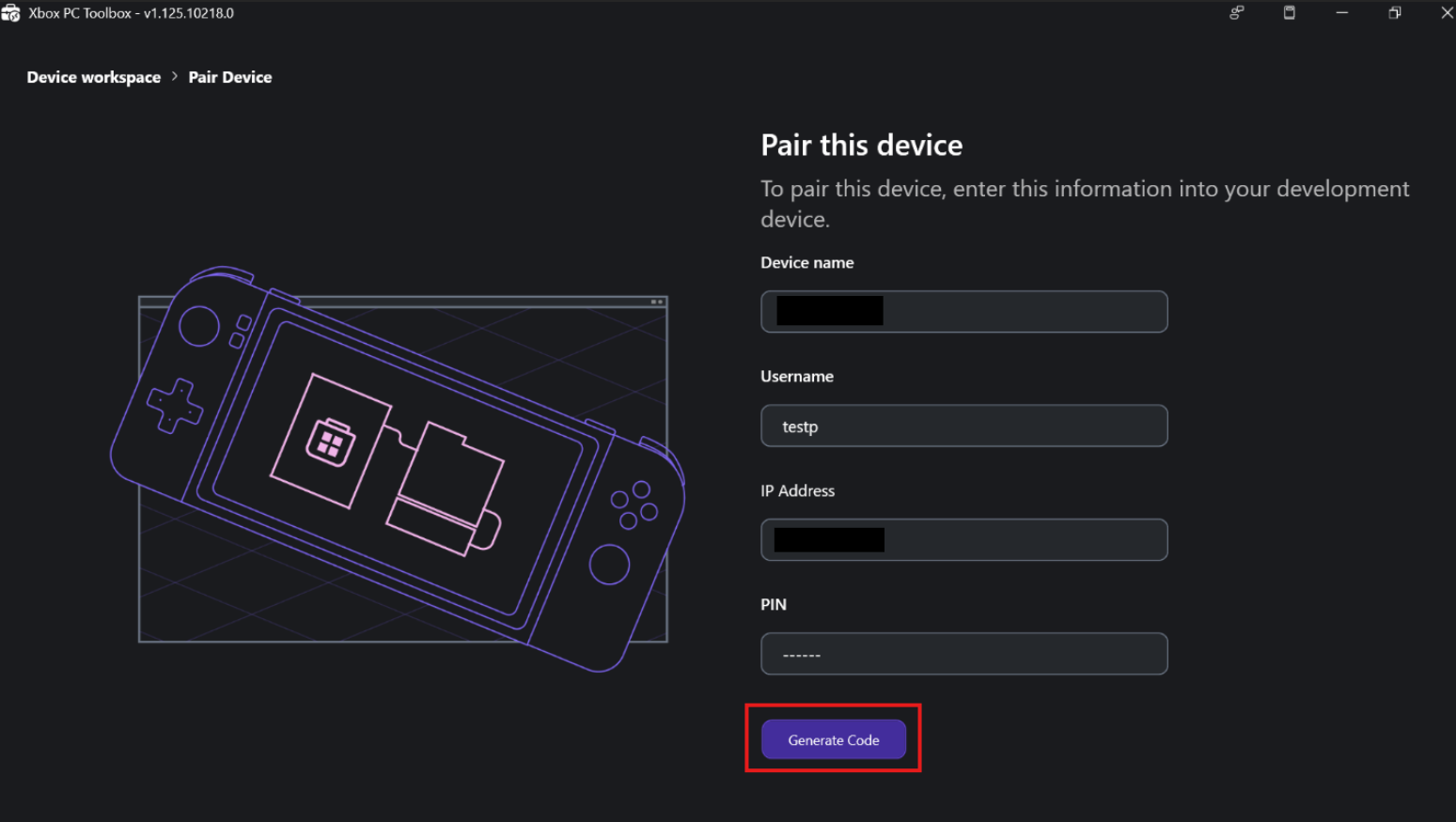Viewport: 1456px width, 822px height.
Task: Click the "PIN" label
Action: tap(774, 605)
